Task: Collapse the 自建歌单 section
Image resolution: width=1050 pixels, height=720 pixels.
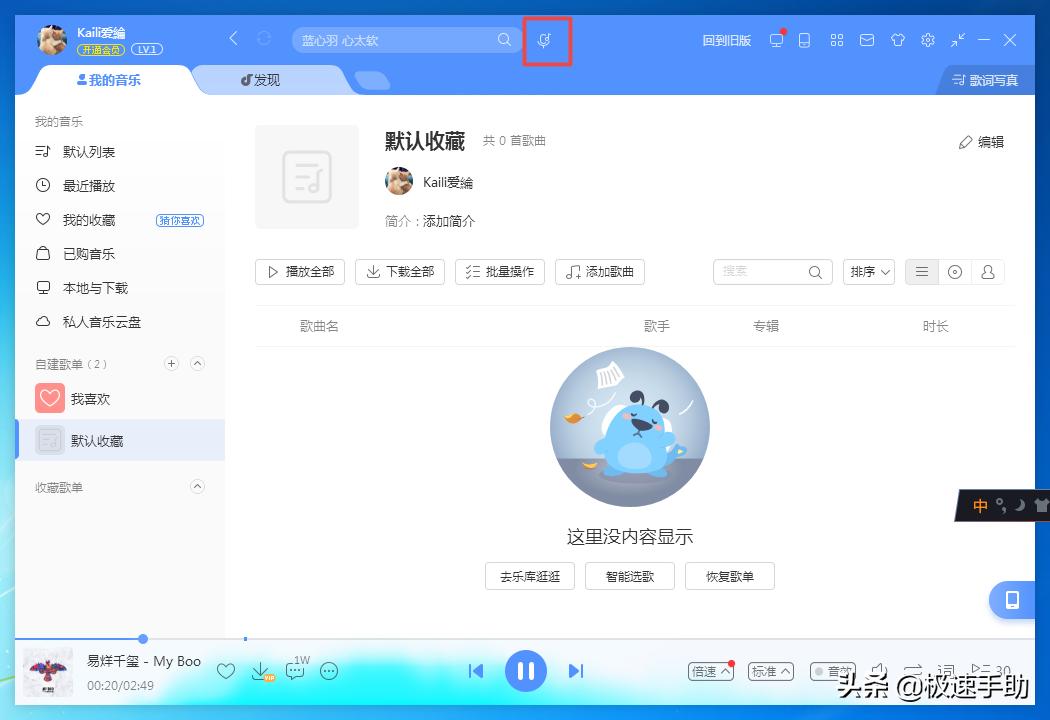Action: [x=197, y=363]
